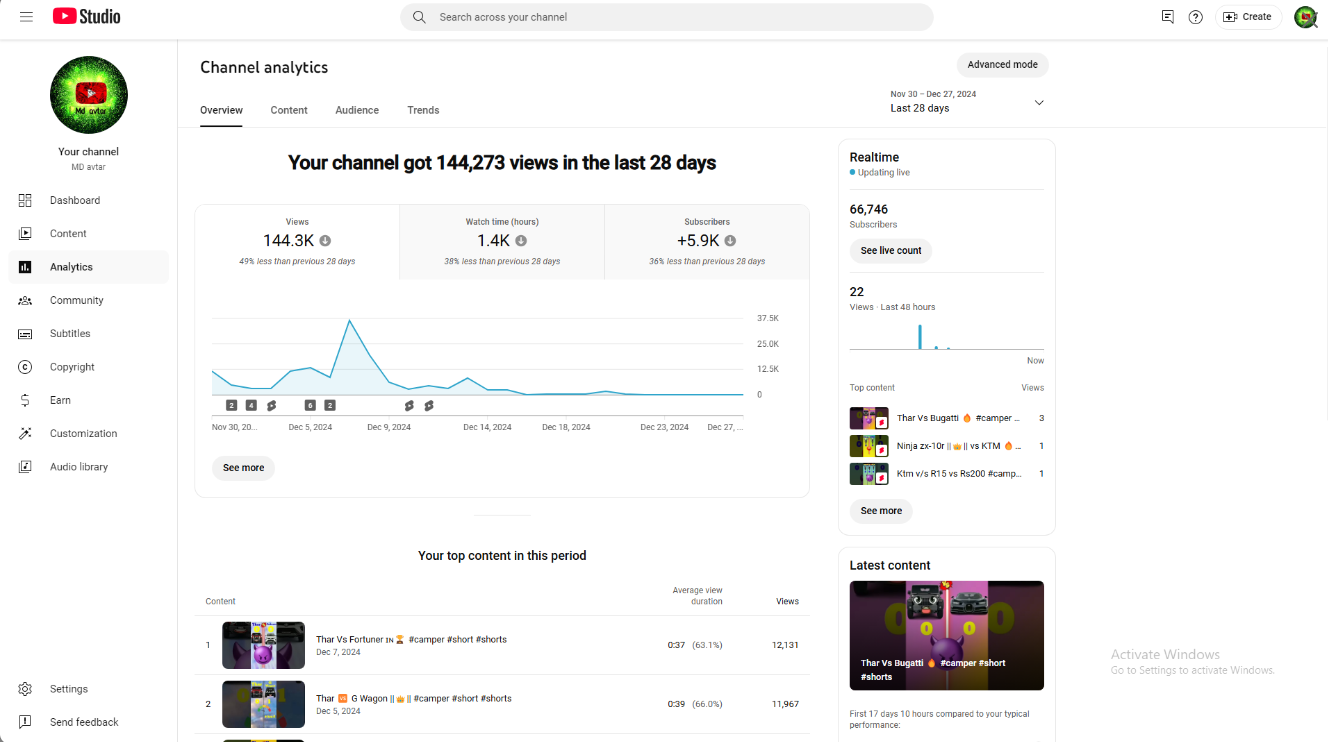1328x742 pixels.
Task: Click the Create button
Action: coord(1248,17)
